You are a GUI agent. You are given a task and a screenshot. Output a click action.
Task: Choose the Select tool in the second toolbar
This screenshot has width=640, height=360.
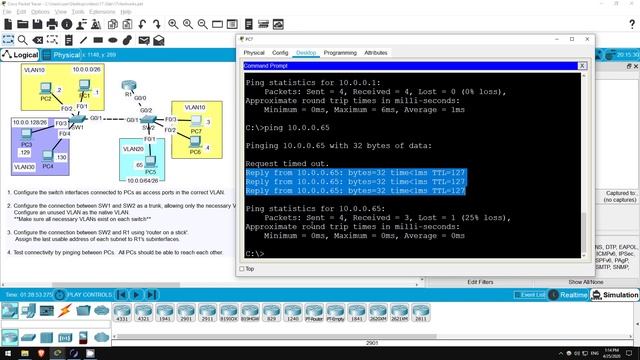[x=8, y=40]
